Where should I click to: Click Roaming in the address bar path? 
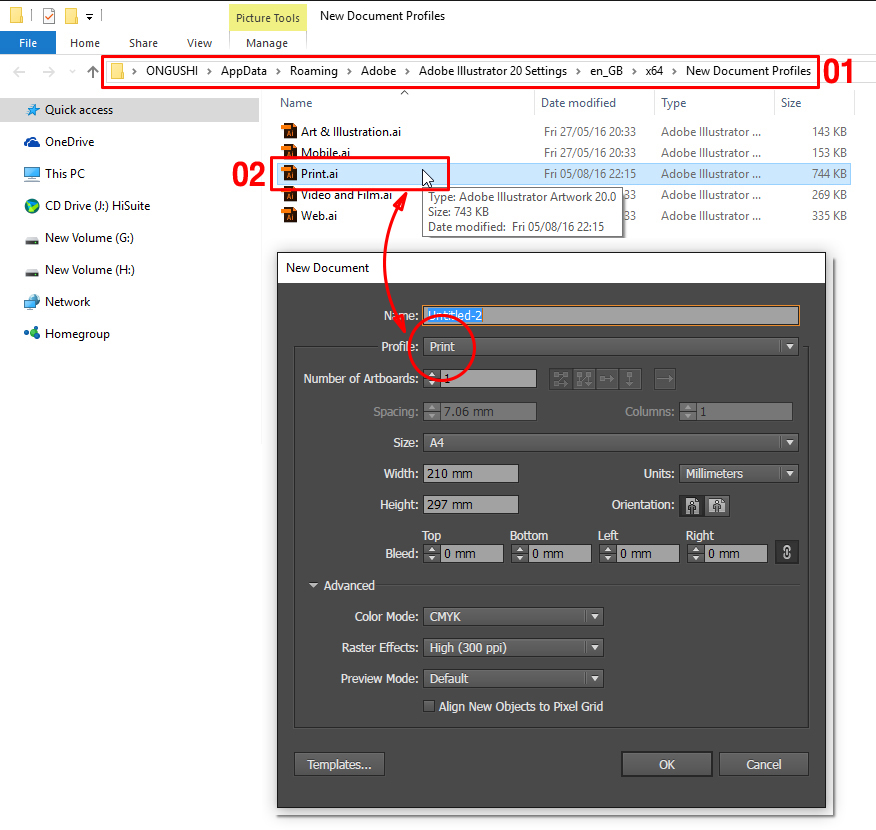click(313, 71)
